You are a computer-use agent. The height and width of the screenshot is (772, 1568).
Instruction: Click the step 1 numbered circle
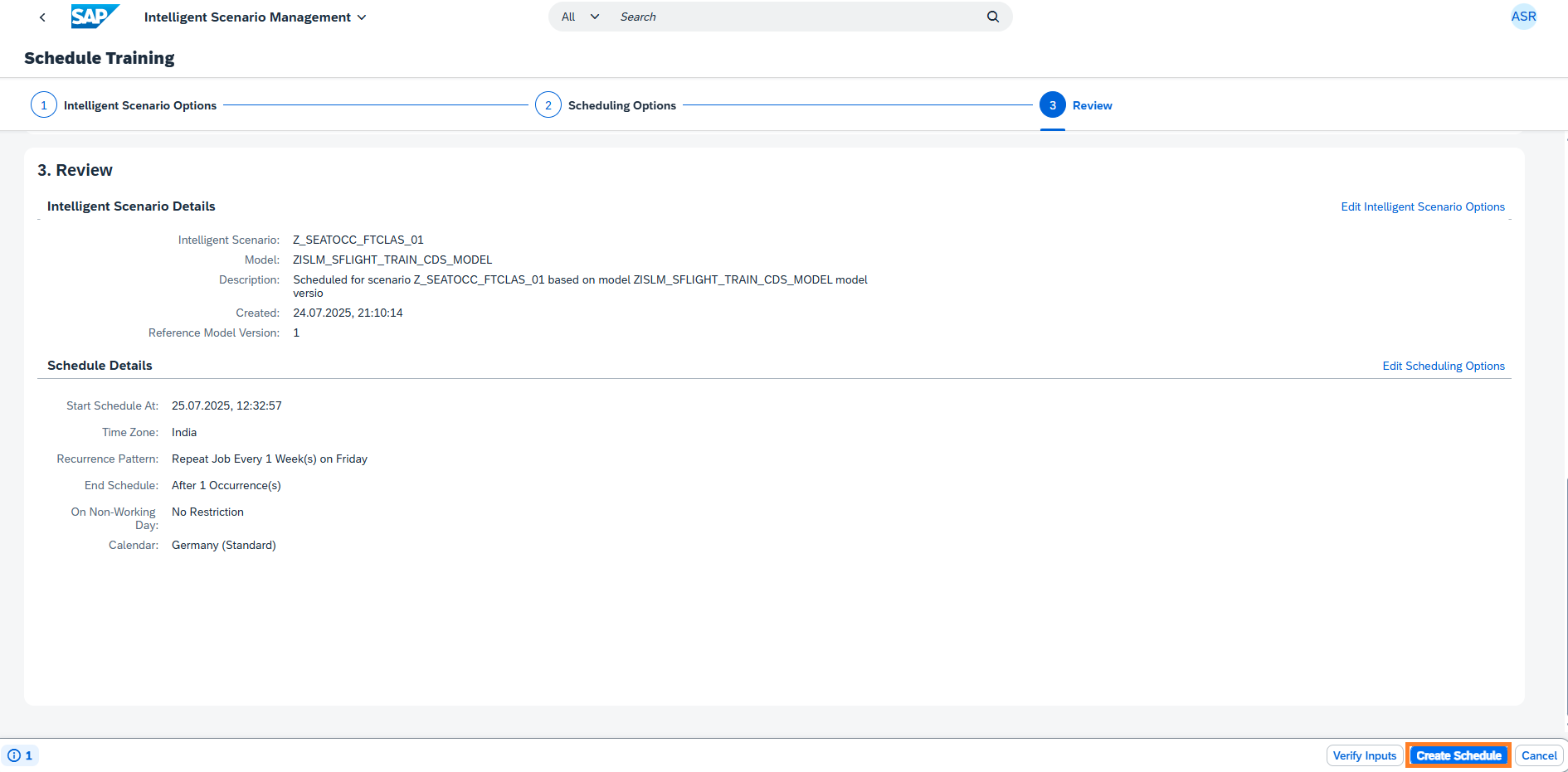tap(44, 105)
